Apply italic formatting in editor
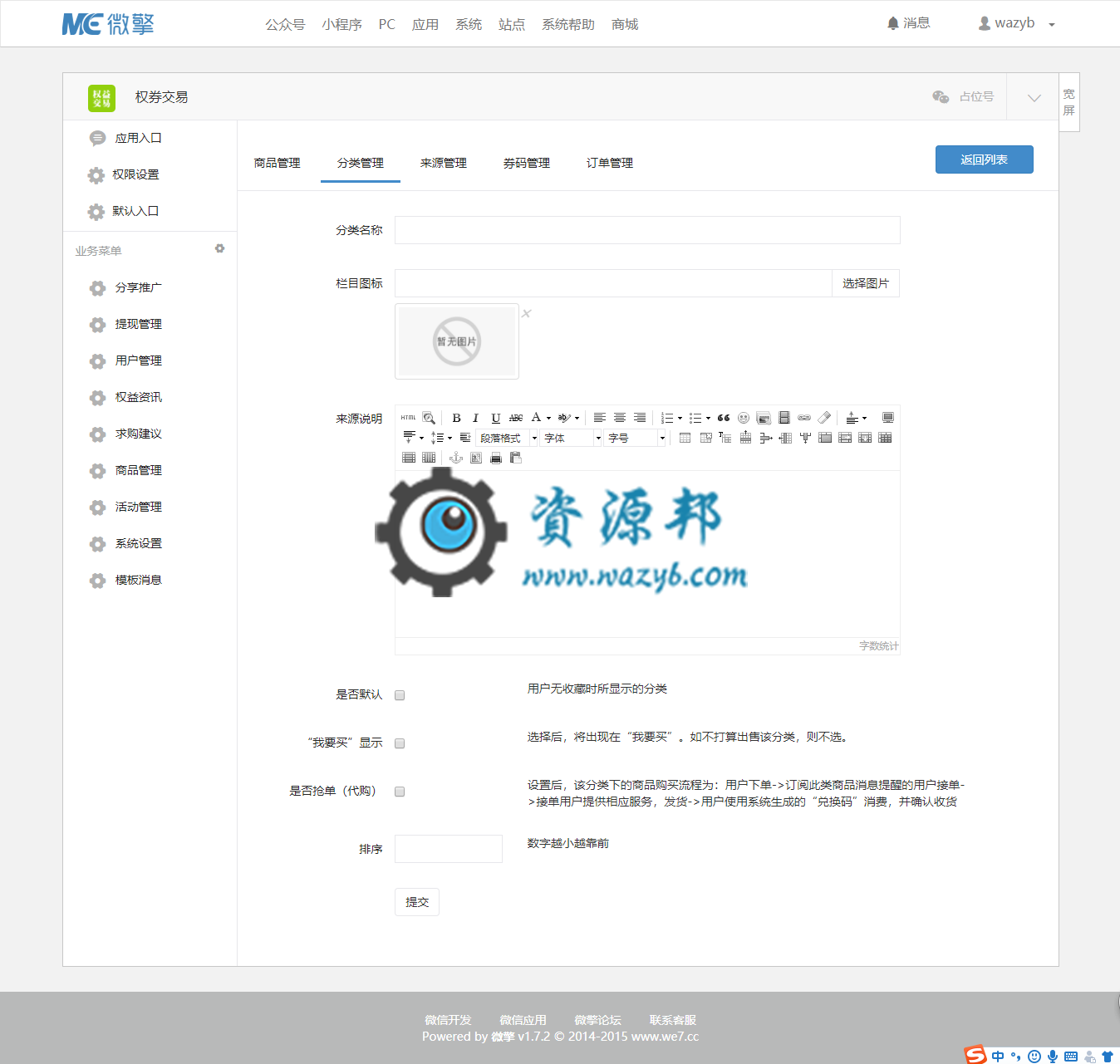 475,418
